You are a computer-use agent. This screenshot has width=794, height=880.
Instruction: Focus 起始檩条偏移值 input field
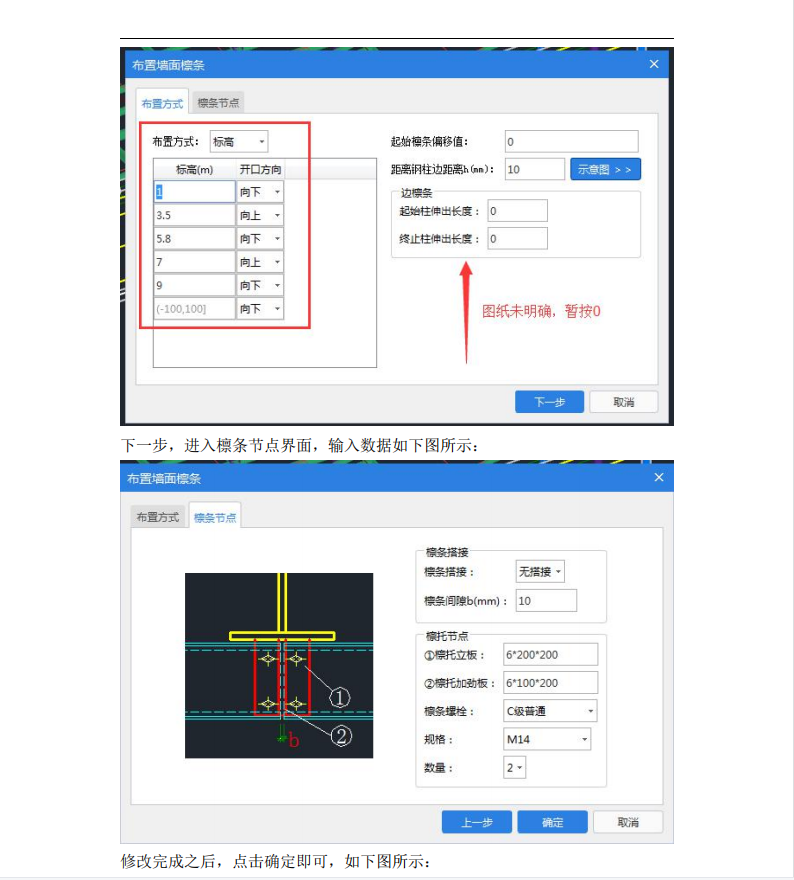tap(571, 141)
